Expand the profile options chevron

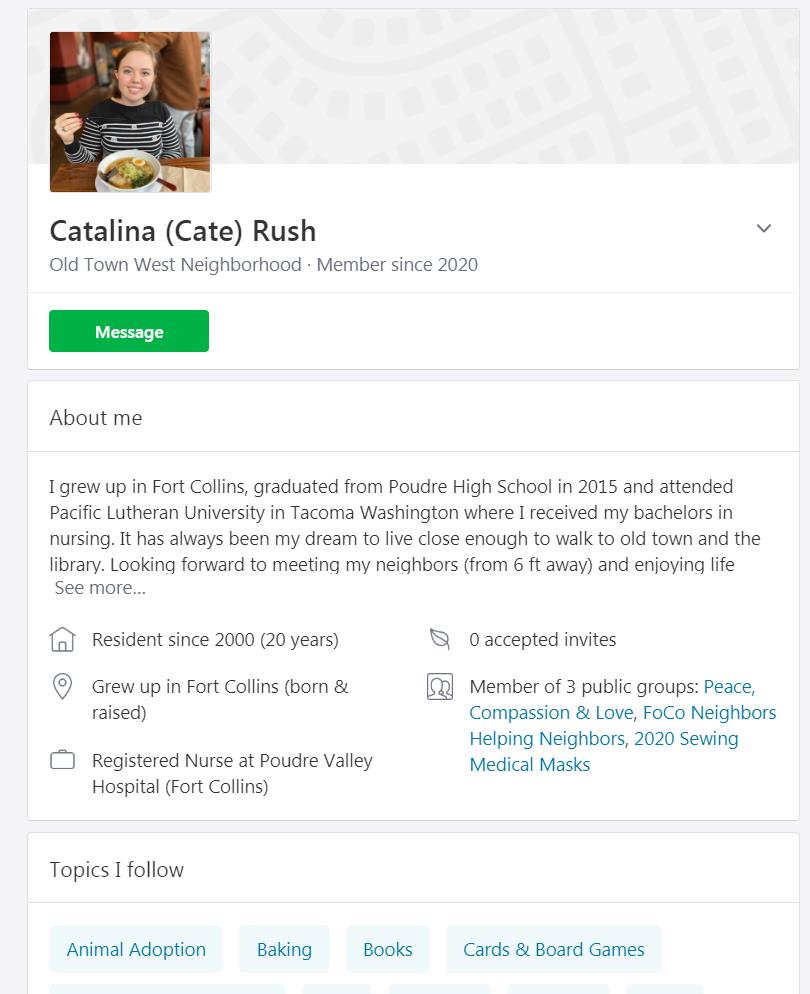(764, 229)
